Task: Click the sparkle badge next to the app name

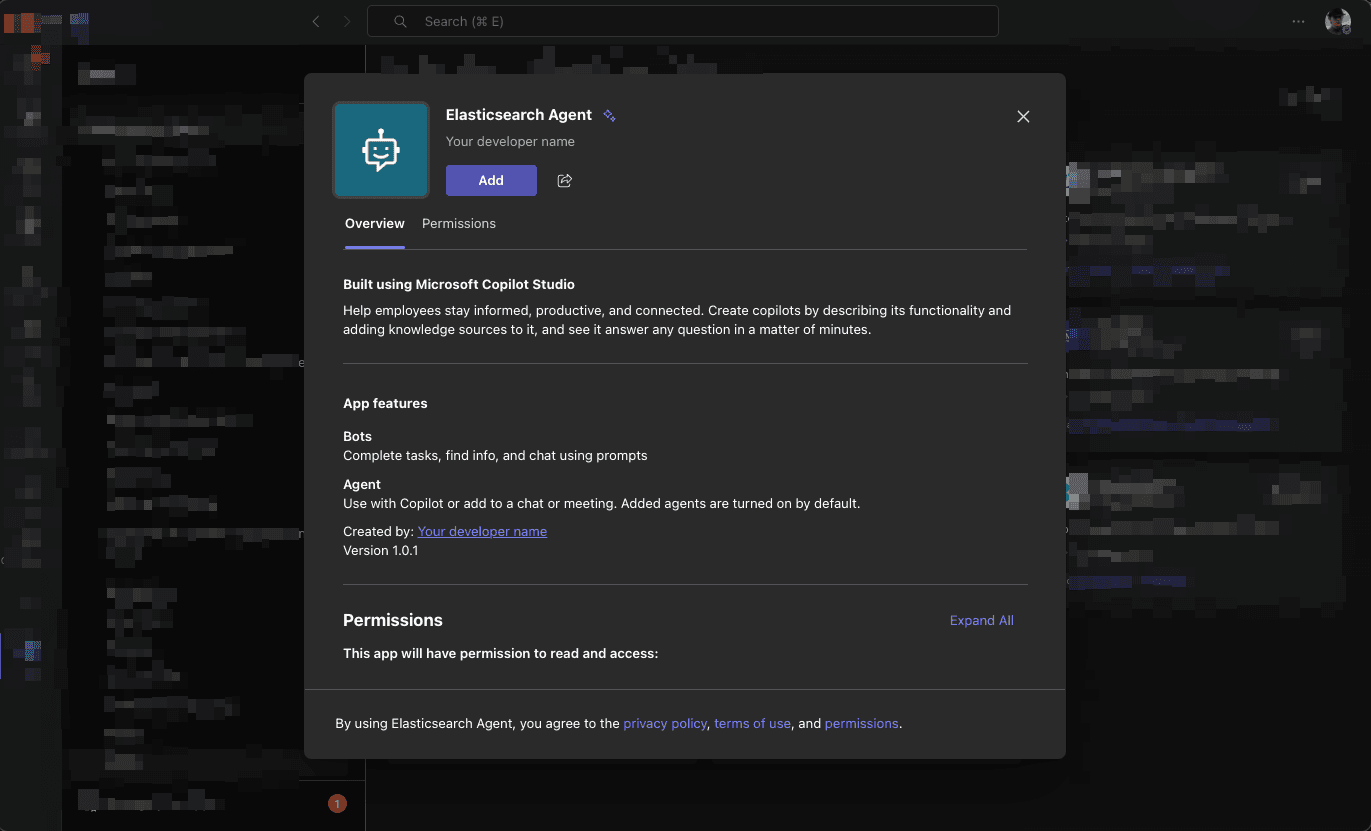Action: click(x=609, y=116)
